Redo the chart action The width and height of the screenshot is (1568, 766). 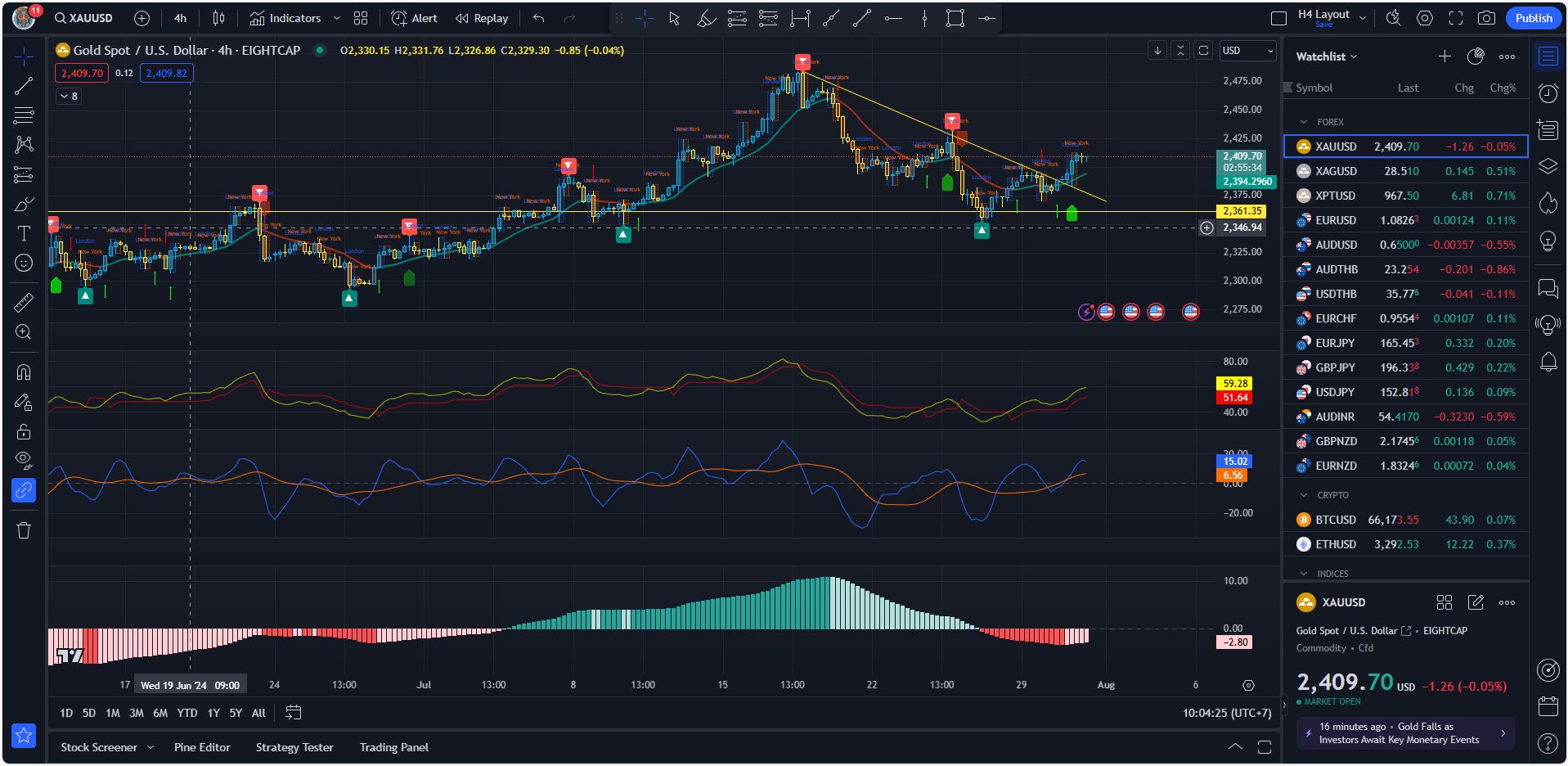click(569, 18)
